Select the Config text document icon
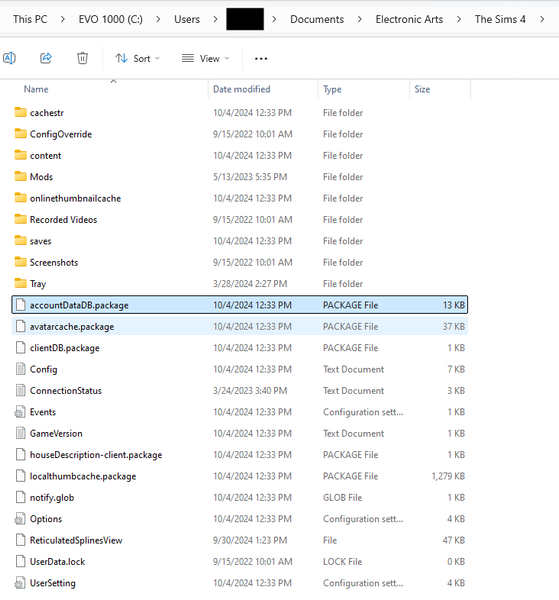 click(21, 369)
